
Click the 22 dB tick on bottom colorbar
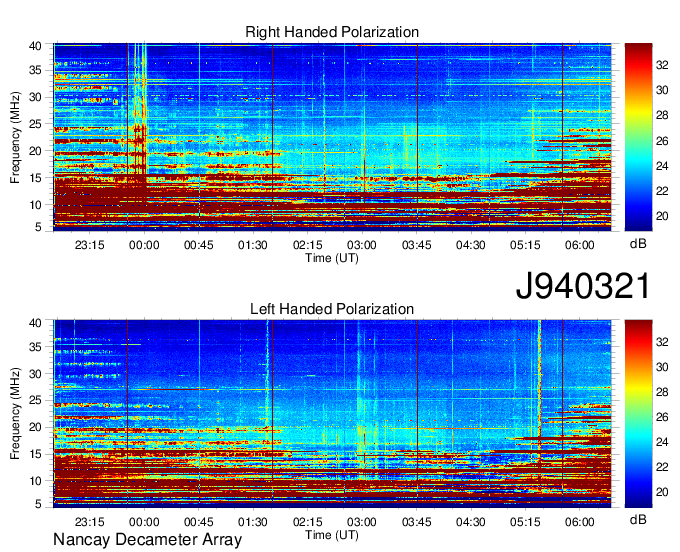(x=662, y=467)
